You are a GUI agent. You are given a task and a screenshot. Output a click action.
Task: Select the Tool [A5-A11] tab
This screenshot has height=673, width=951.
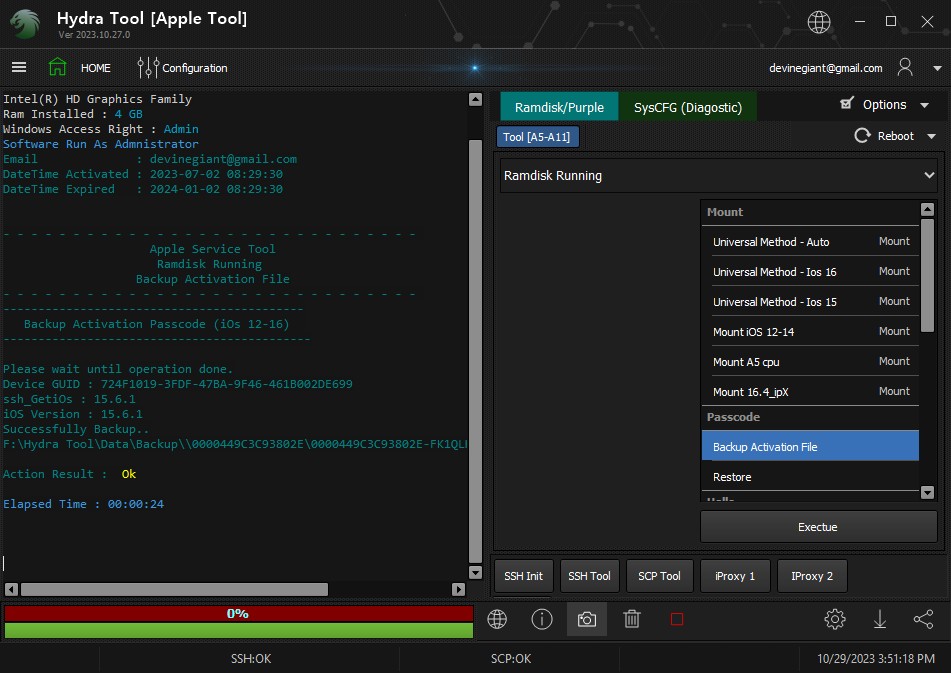pos(537,137)
